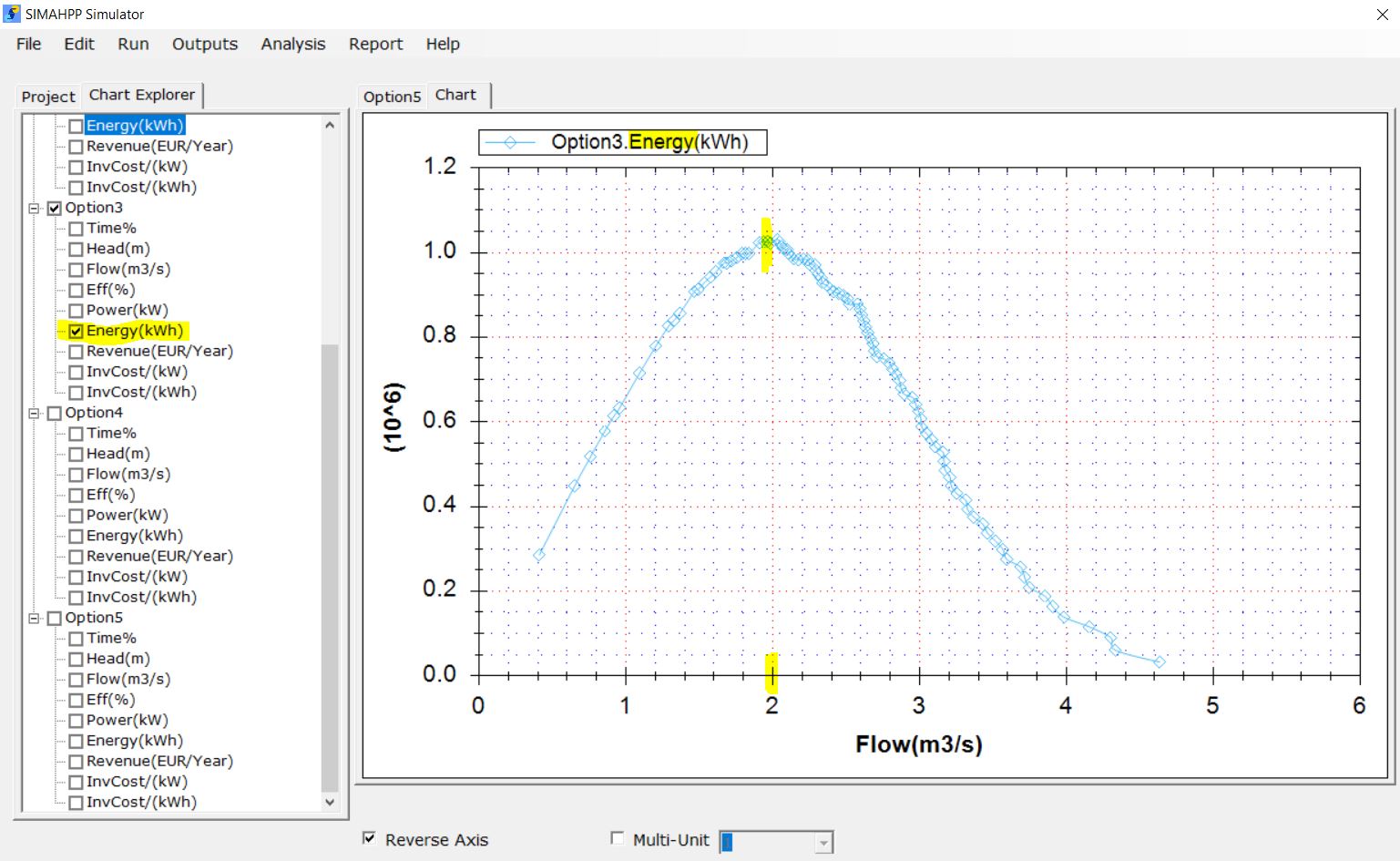1400x861 pixels.
Task: Enable InvCost/(kWh) under Option5
Action: point(77,803)
